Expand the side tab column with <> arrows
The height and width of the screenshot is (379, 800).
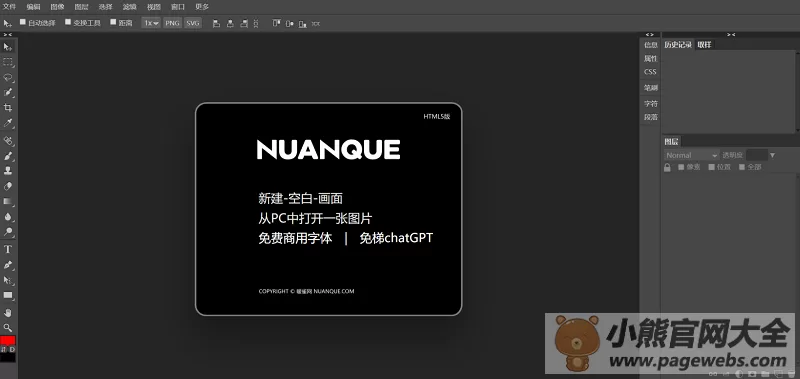tap(649, 34)
